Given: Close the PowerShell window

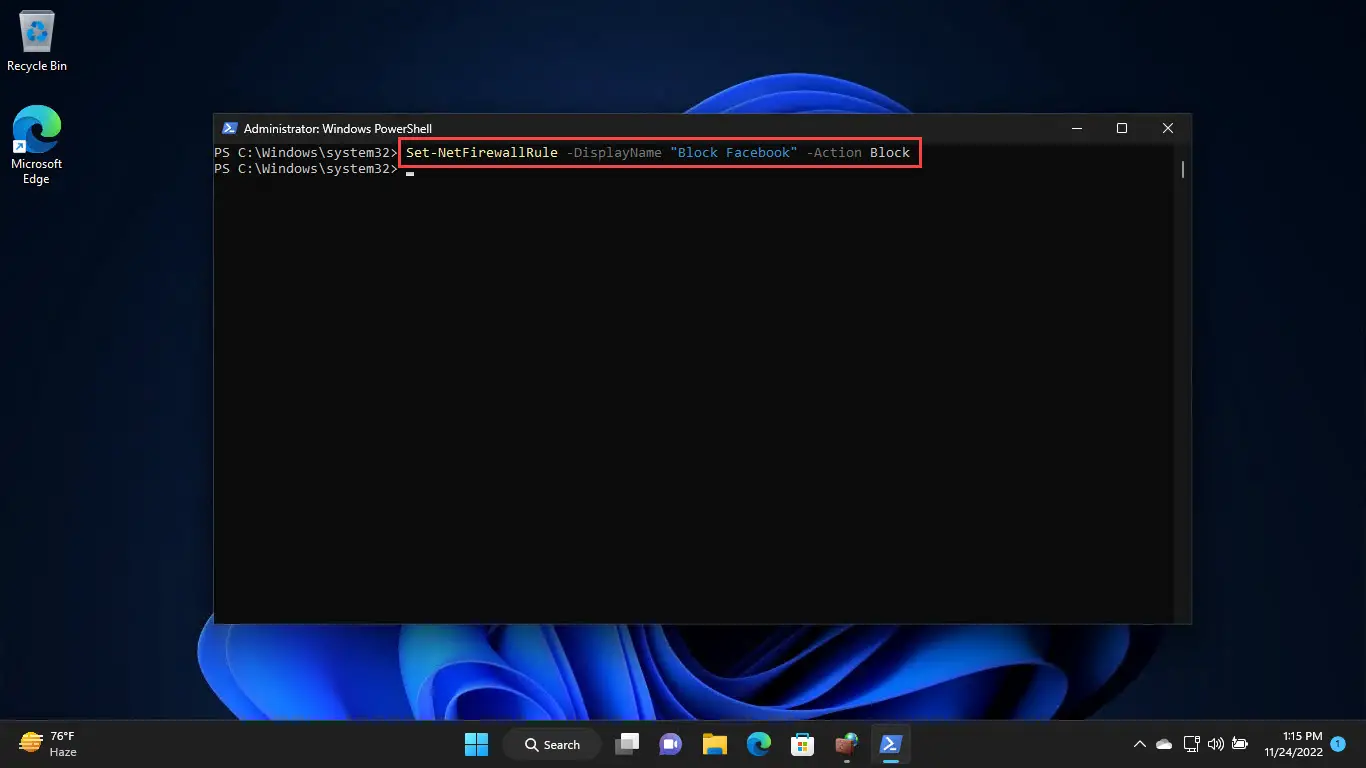Looking at the screenshot, I should [x=1168, y=128].
